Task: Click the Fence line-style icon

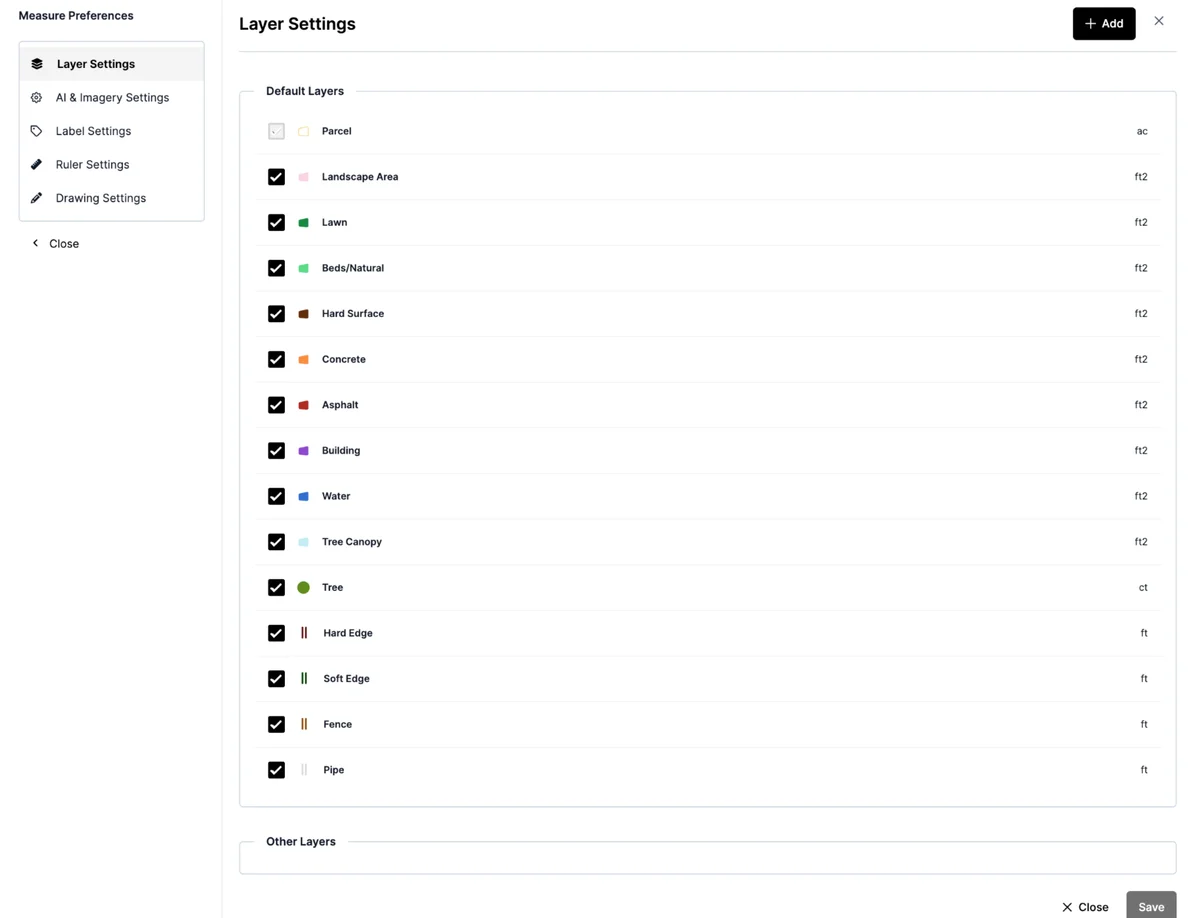Action: click(304, 724)
